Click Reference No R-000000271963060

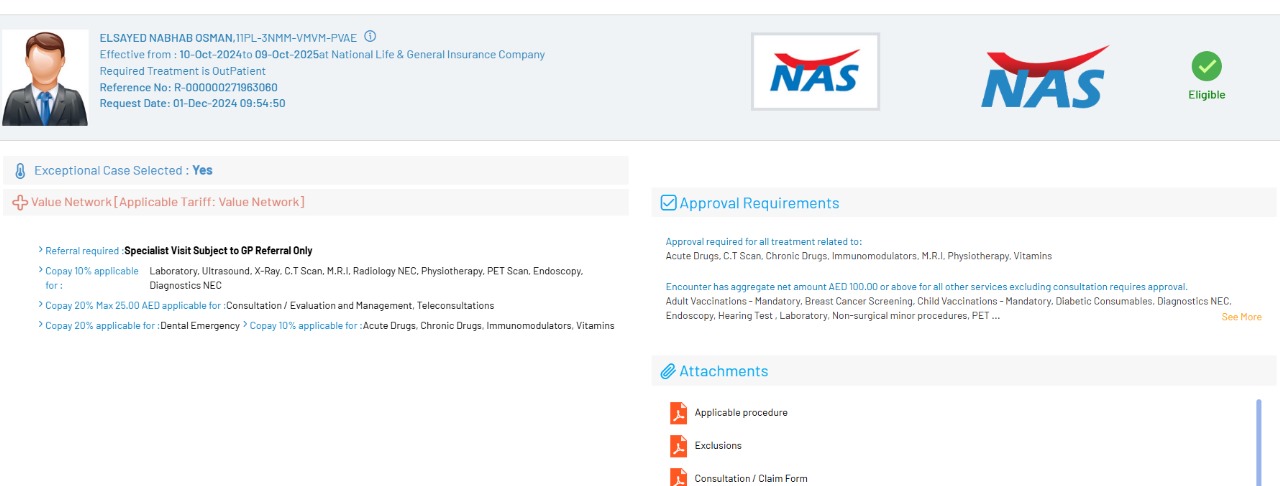189,87
